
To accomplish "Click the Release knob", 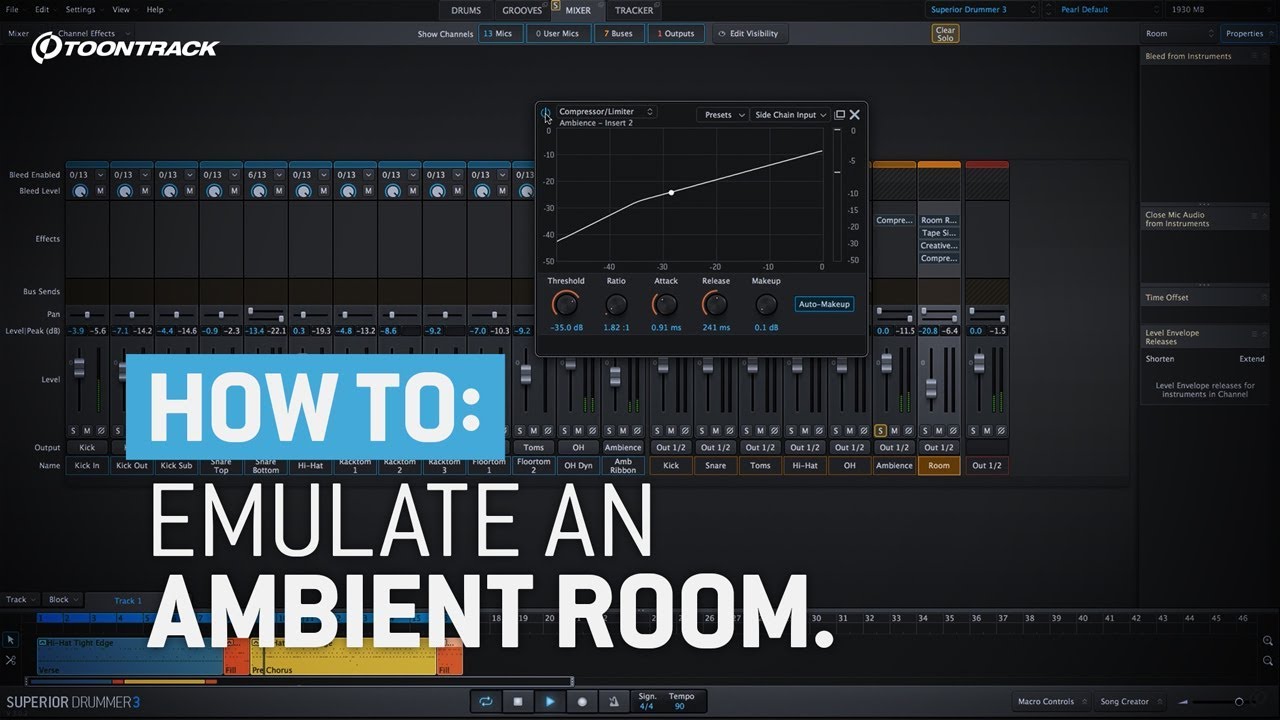I will tap(715, 305).
